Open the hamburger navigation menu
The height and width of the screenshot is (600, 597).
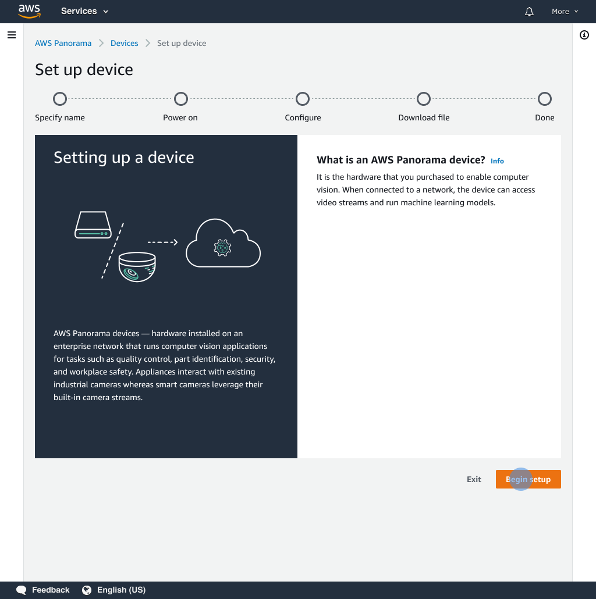(12, 35)
